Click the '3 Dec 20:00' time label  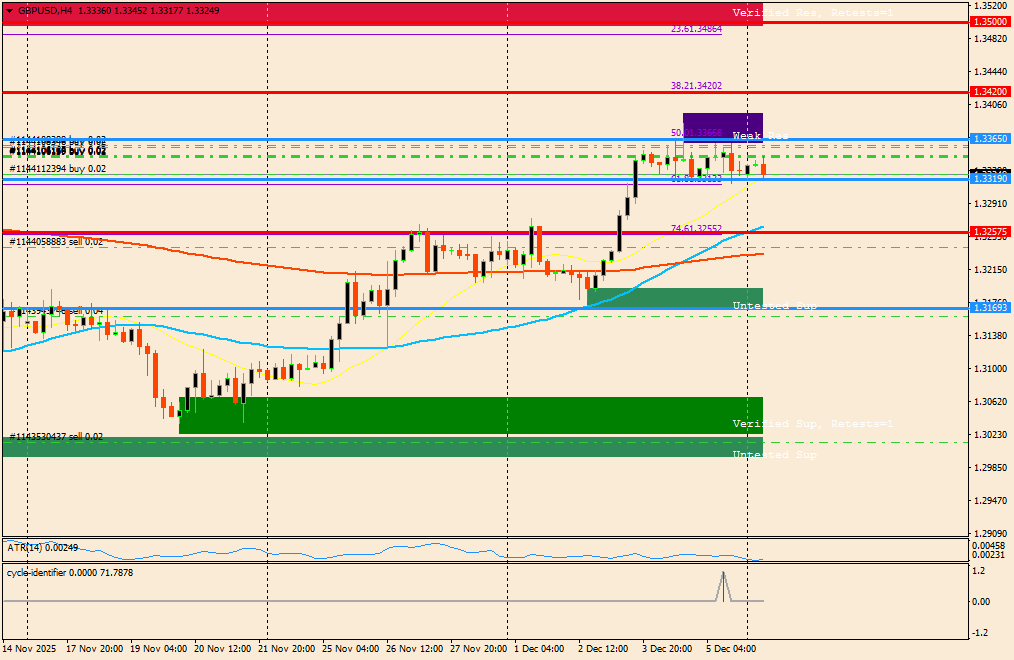point(667,648)
